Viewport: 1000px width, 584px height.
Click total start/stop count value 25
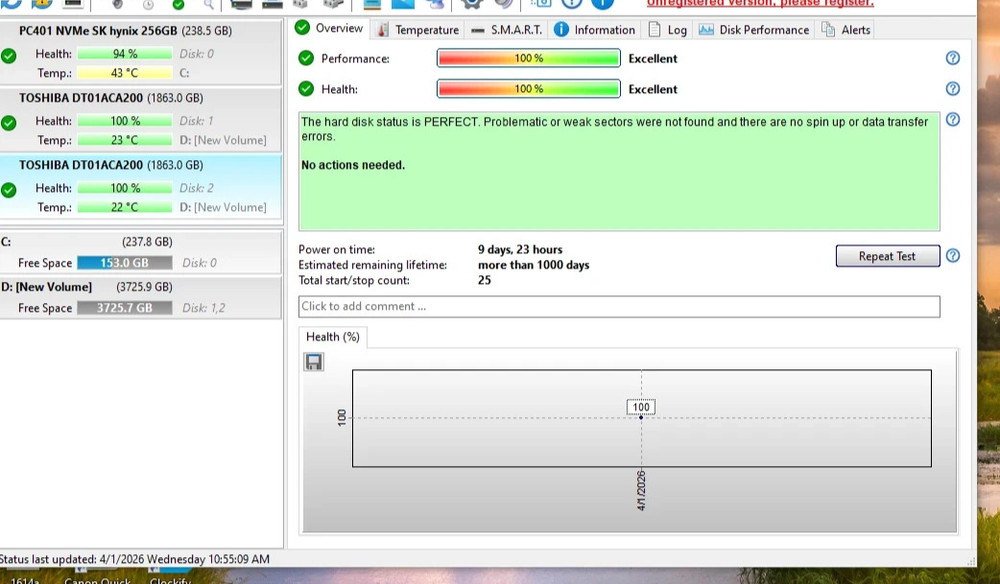pos(485,280)
